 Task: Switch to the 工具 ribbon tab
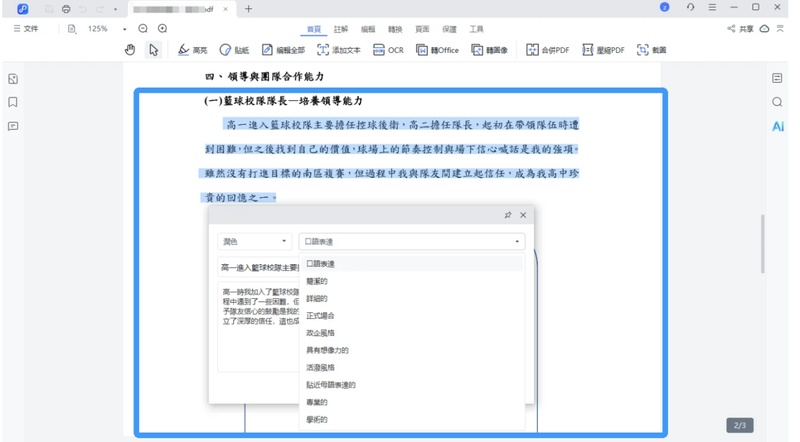pos(476,29)
